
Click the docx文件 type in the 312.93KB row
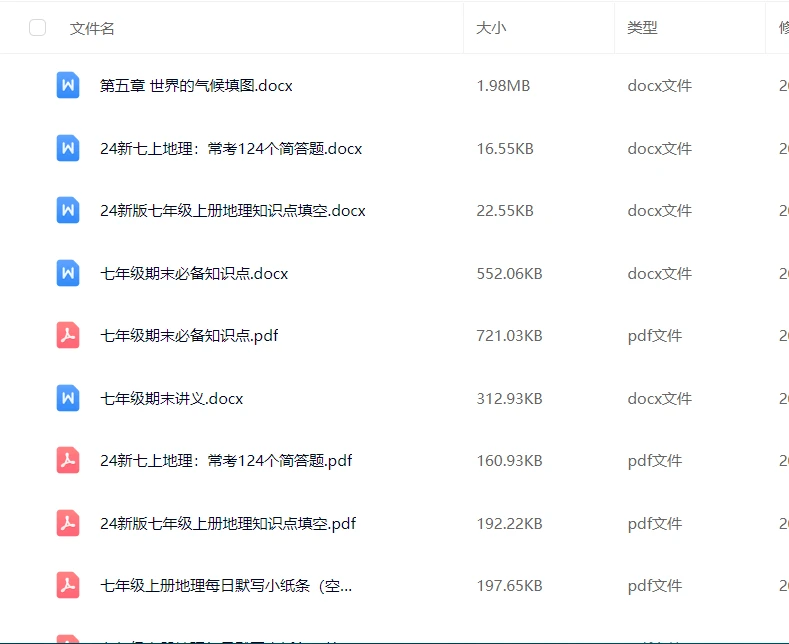click(659, 398)
